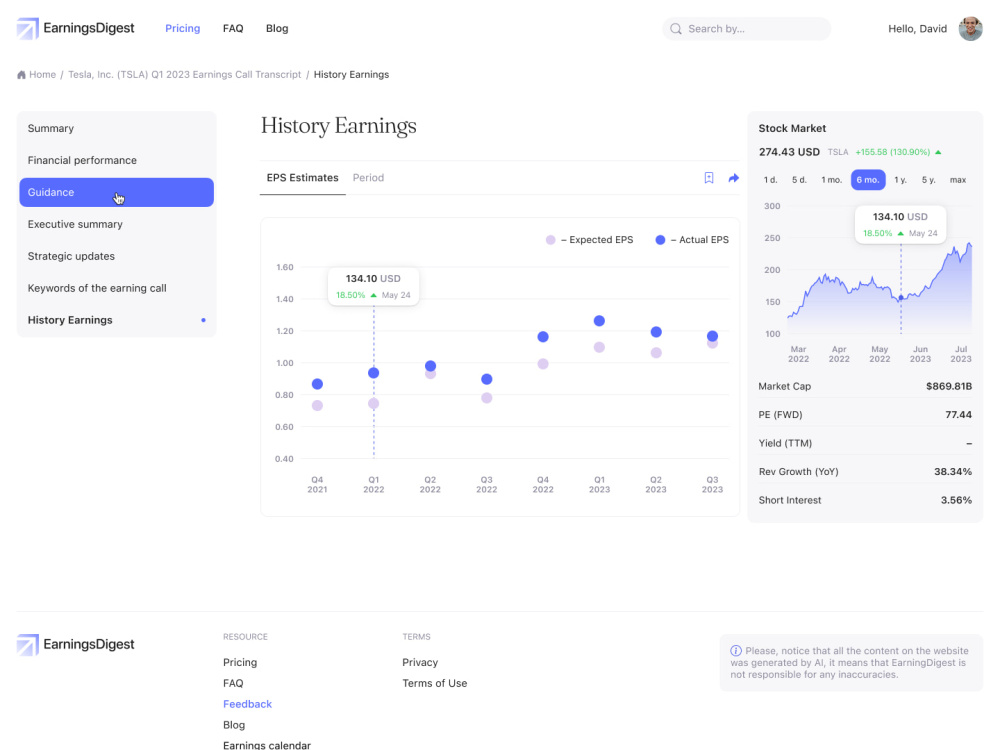The height and width of the screenshot is (750, 1000).
Task: Click the Rev Growth value 38.34%
Action: pyautogui.click(x=953, y=471)
